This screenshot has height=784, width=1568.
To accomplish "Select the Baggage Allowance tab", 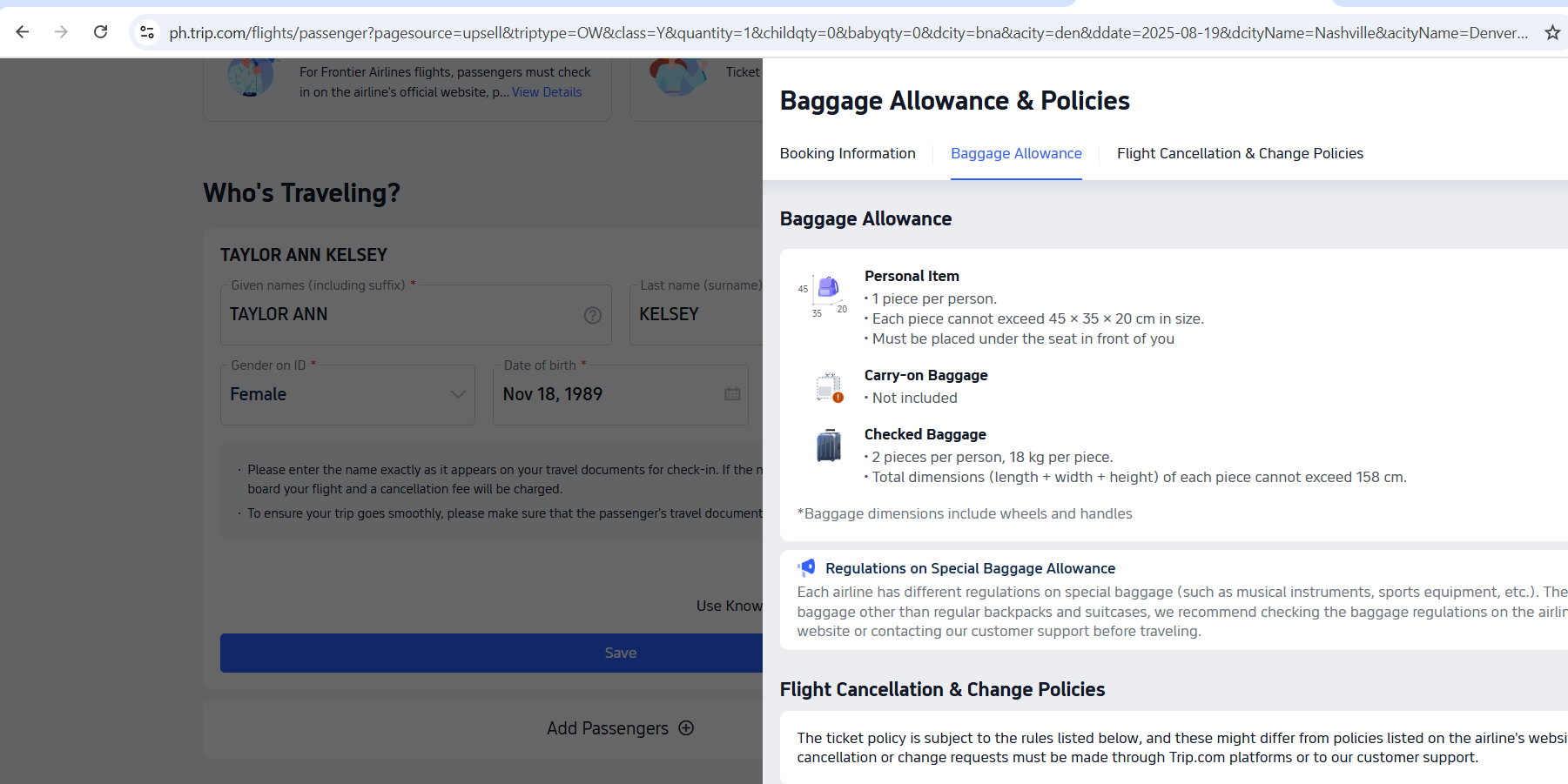I will tap(1016, 153).
